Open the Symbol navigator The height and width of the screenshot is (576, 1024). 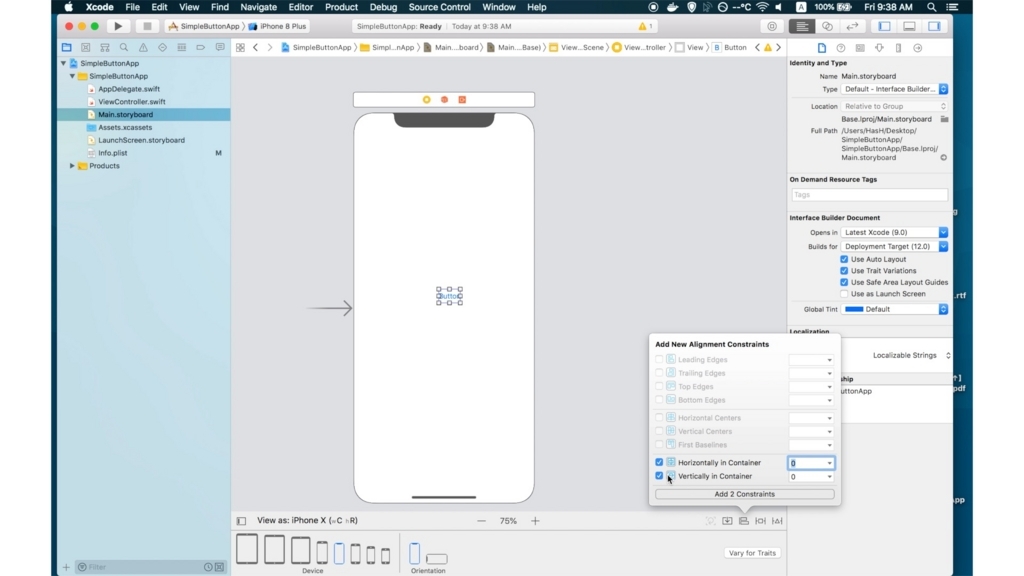pos(104,48)
